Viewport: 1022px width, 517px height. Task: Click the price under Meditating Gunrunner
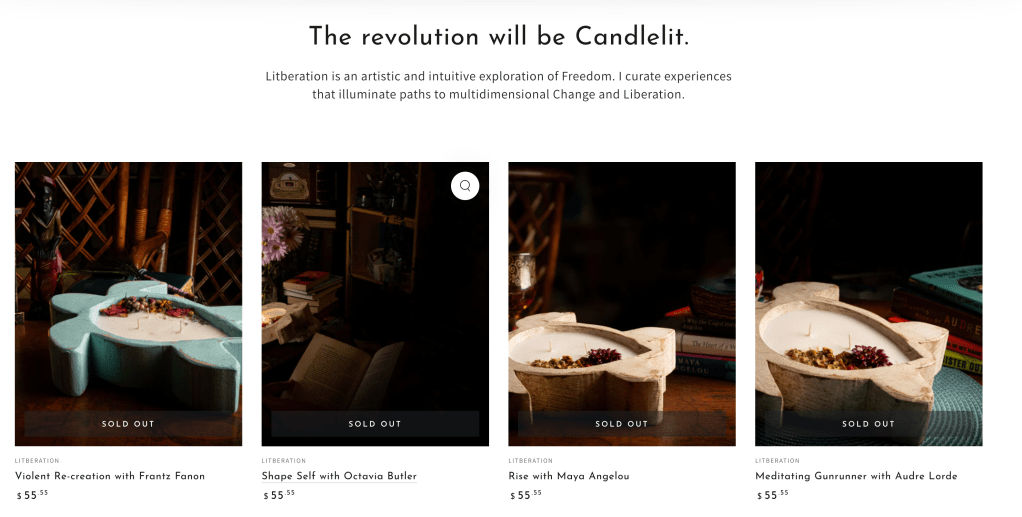tap(771, 495)
